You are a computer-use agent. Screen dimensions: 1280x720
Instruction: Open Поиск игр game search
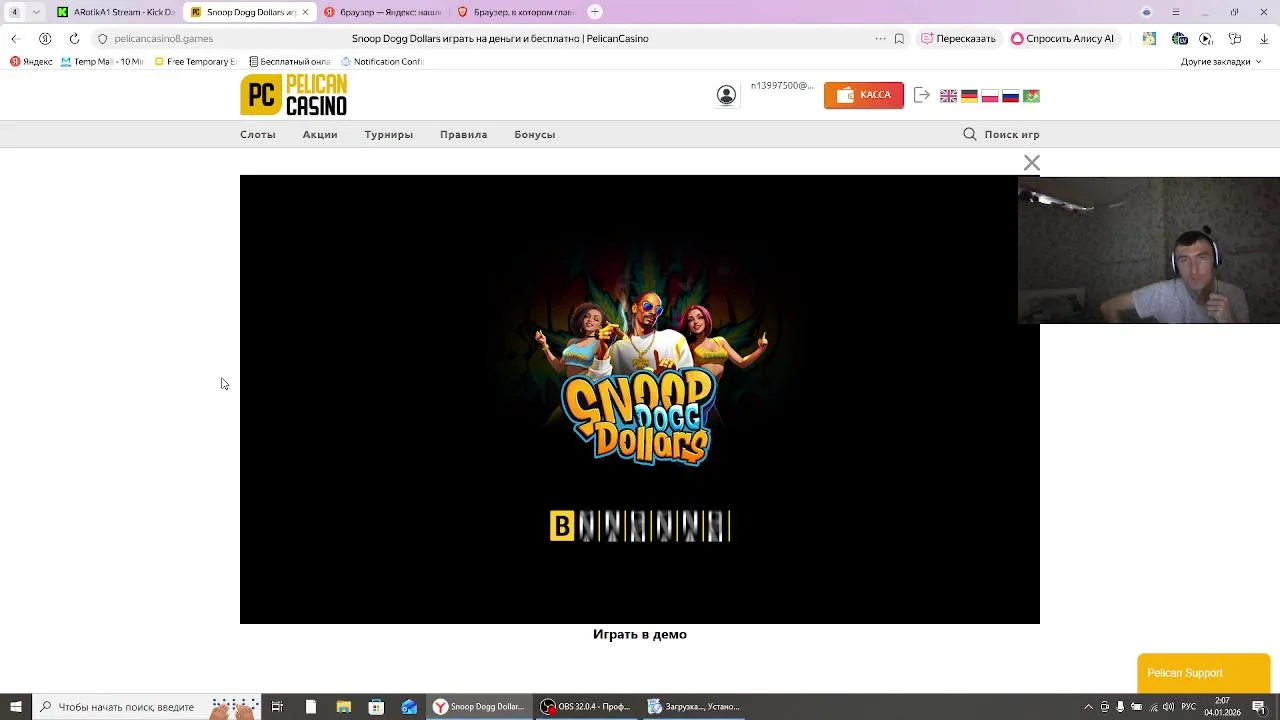coord(1001,134)
